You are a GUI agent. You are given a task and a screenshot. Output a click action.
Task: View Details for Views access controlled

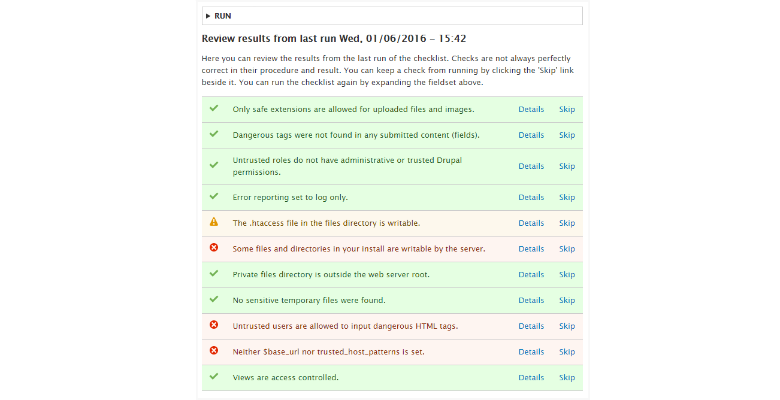[x=531, y=377]
